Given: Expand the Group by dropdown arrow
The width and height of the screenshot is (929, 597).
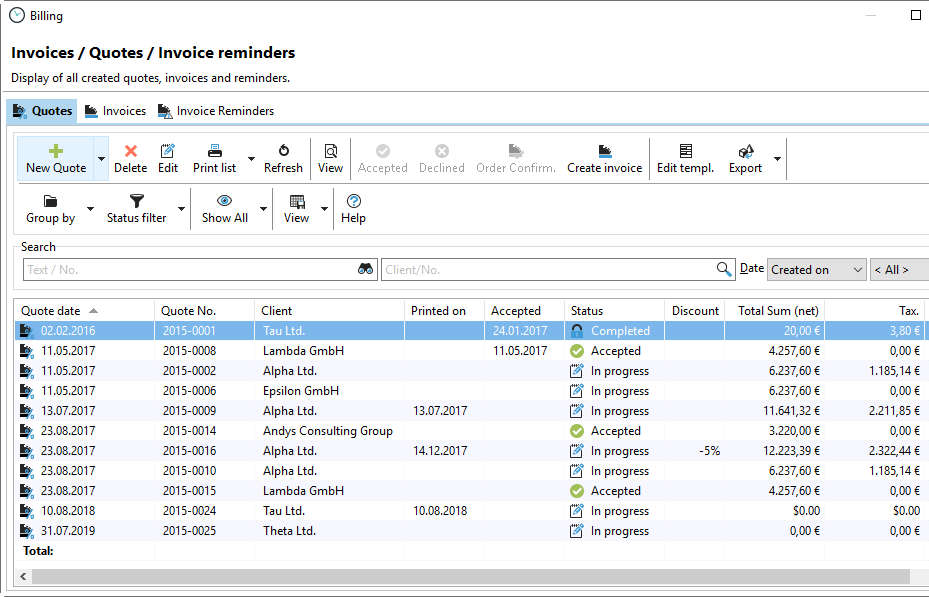Looking at the screenshot, I should (90, 209).
